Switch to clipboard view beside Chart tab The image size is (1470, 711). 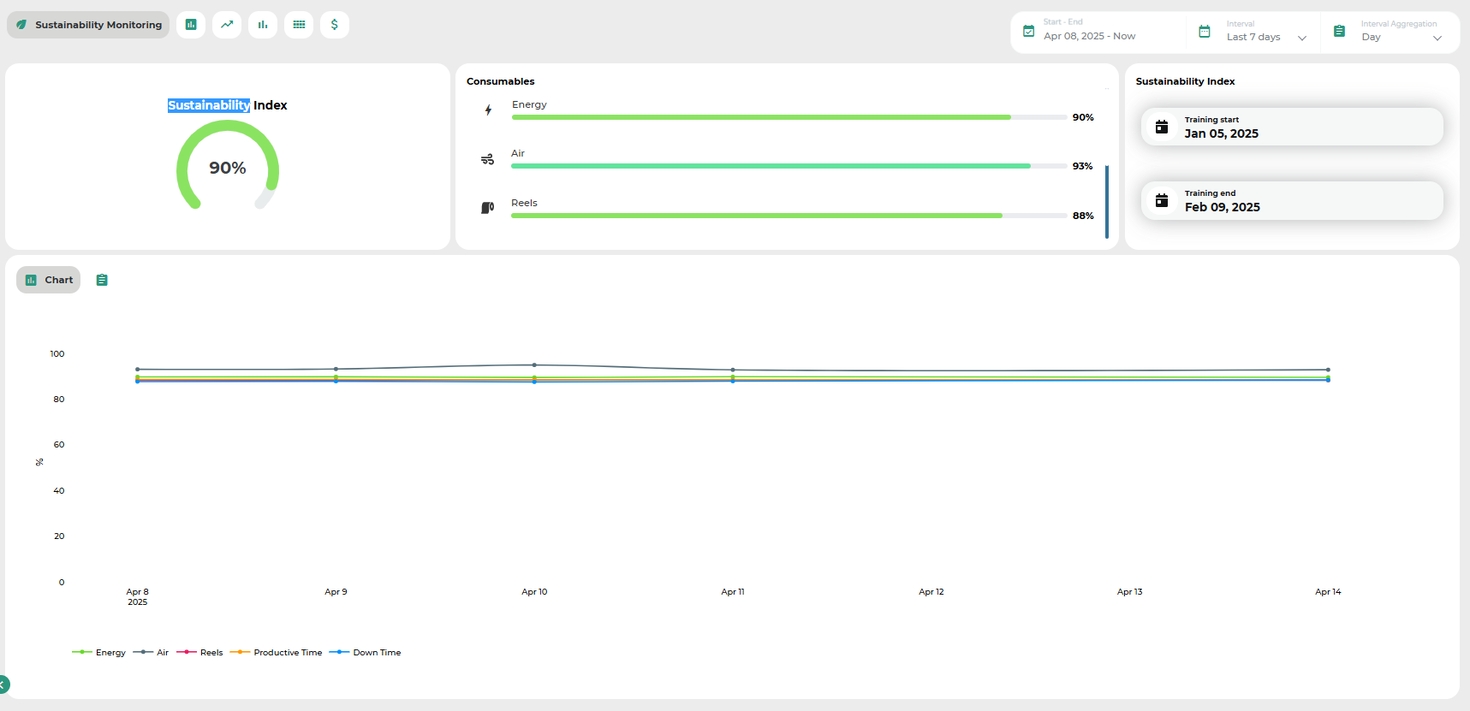click(x=102, y=280)
